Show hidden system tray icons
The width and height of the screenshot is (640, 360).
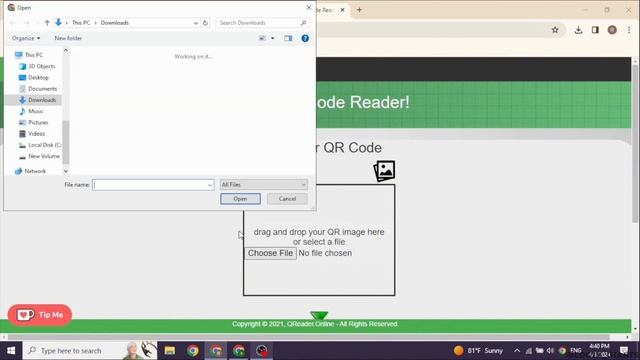pos(517,351)
